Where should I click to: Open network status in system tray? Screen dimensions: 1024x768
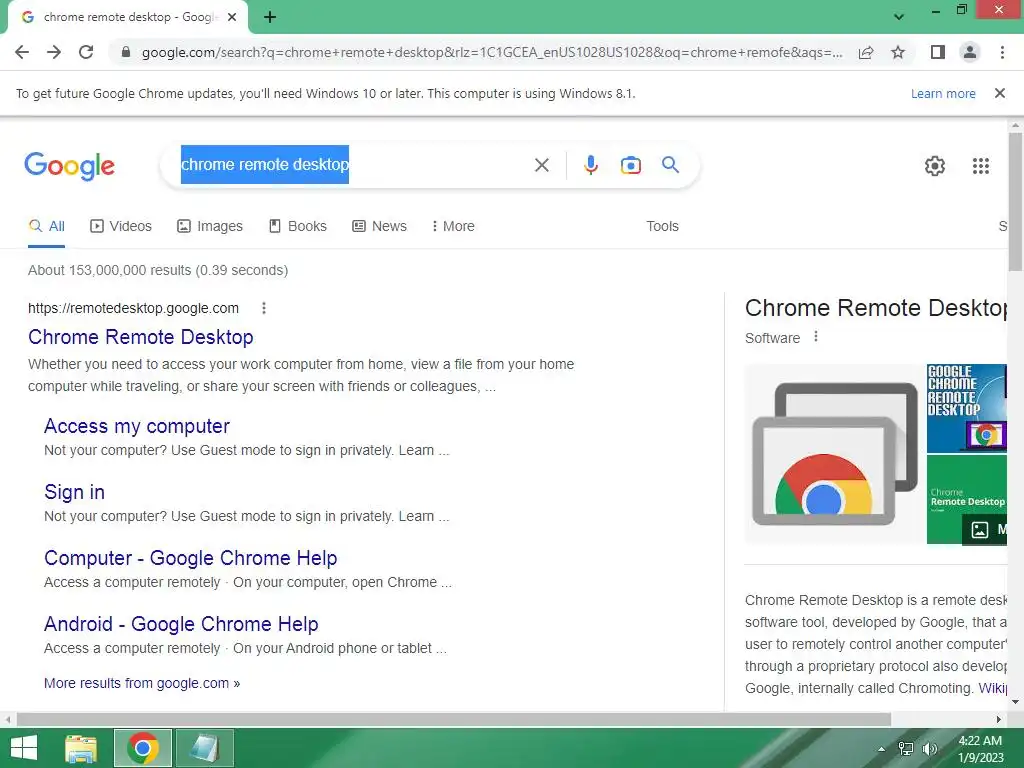pyautogui.click(x=906, y=749)
